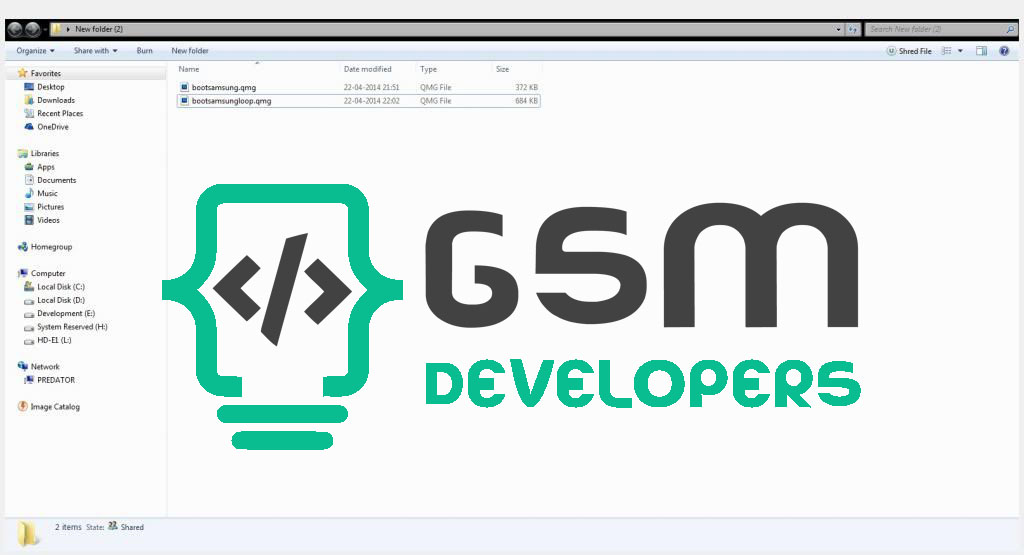Open the Share with menu
The width and height of the screenshot is (1024, 555).
click(x=95, y=50)
